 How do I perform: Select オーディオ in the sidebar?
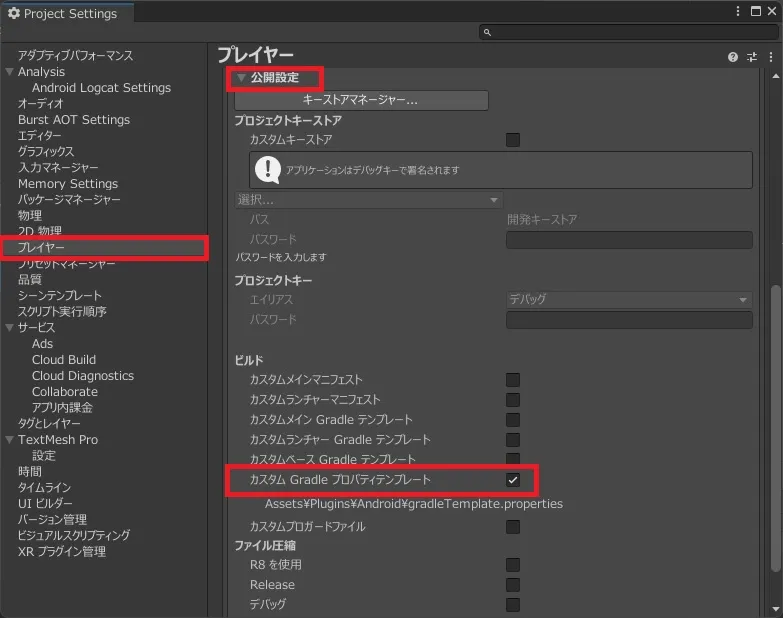tap(41, 104)
